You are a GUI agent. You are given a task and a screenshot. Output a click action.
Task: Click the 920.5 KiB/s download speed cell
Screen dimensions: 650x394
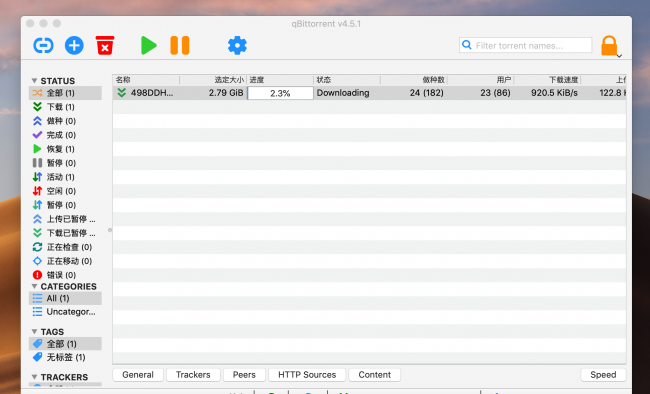554,93
